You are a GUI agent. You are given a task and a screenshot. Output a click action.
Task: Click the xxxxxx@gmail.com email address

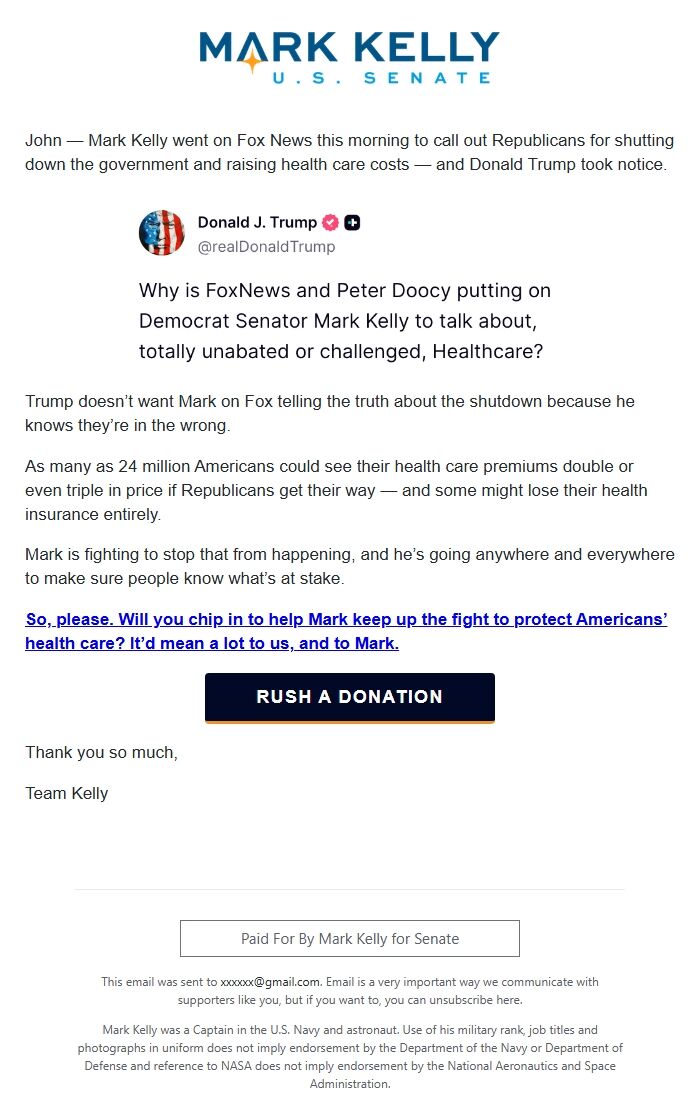270,982
